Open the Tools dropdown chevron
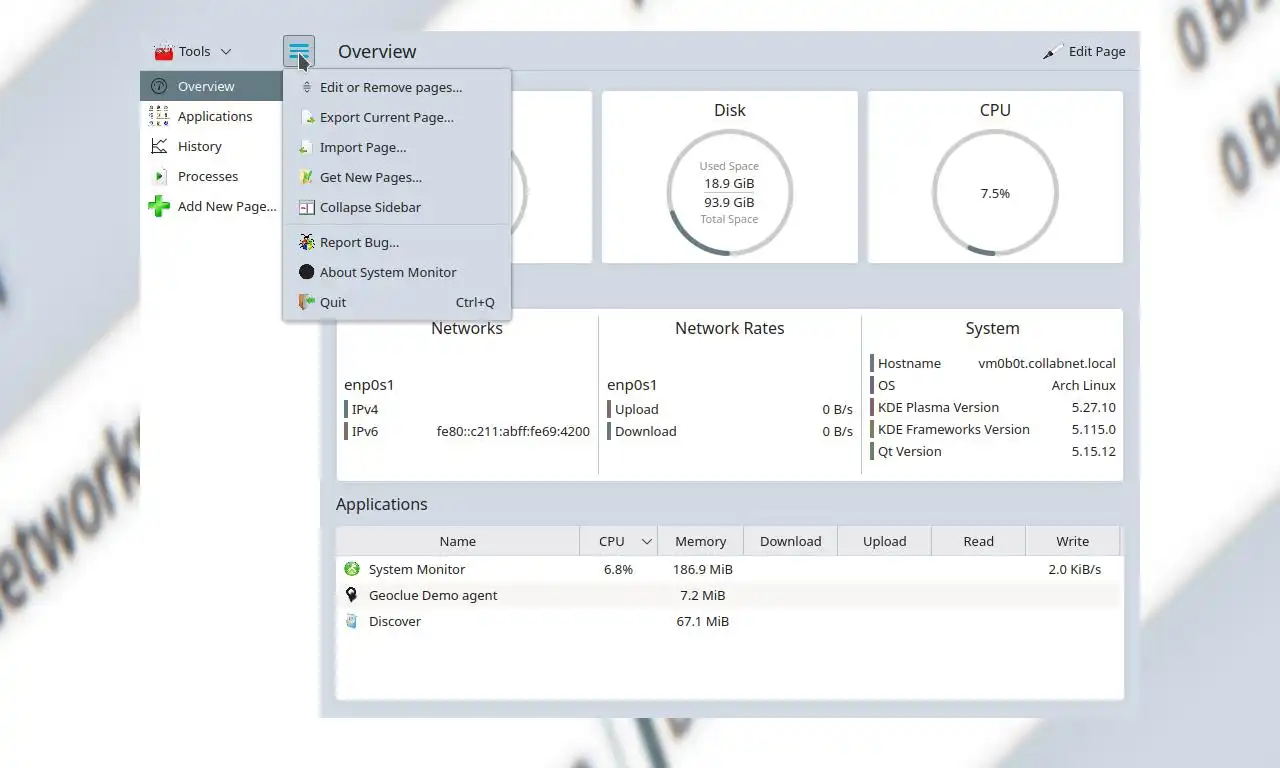Screen dimensions: 1280x768 (x=226, y=51)
